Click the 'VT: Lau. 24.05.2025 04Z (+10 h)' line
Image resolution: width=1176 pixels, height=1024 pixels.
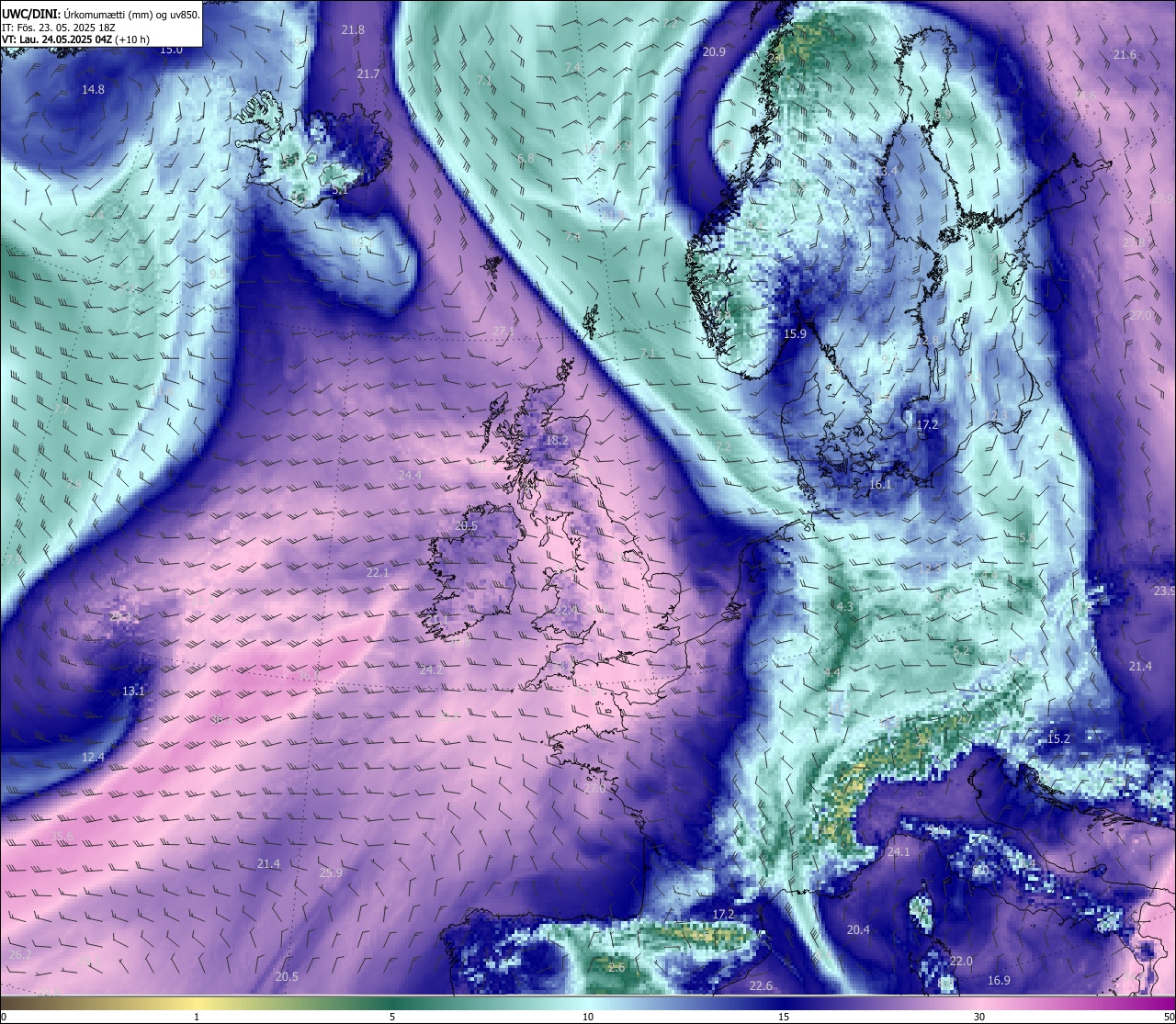[x=76, y=39]
